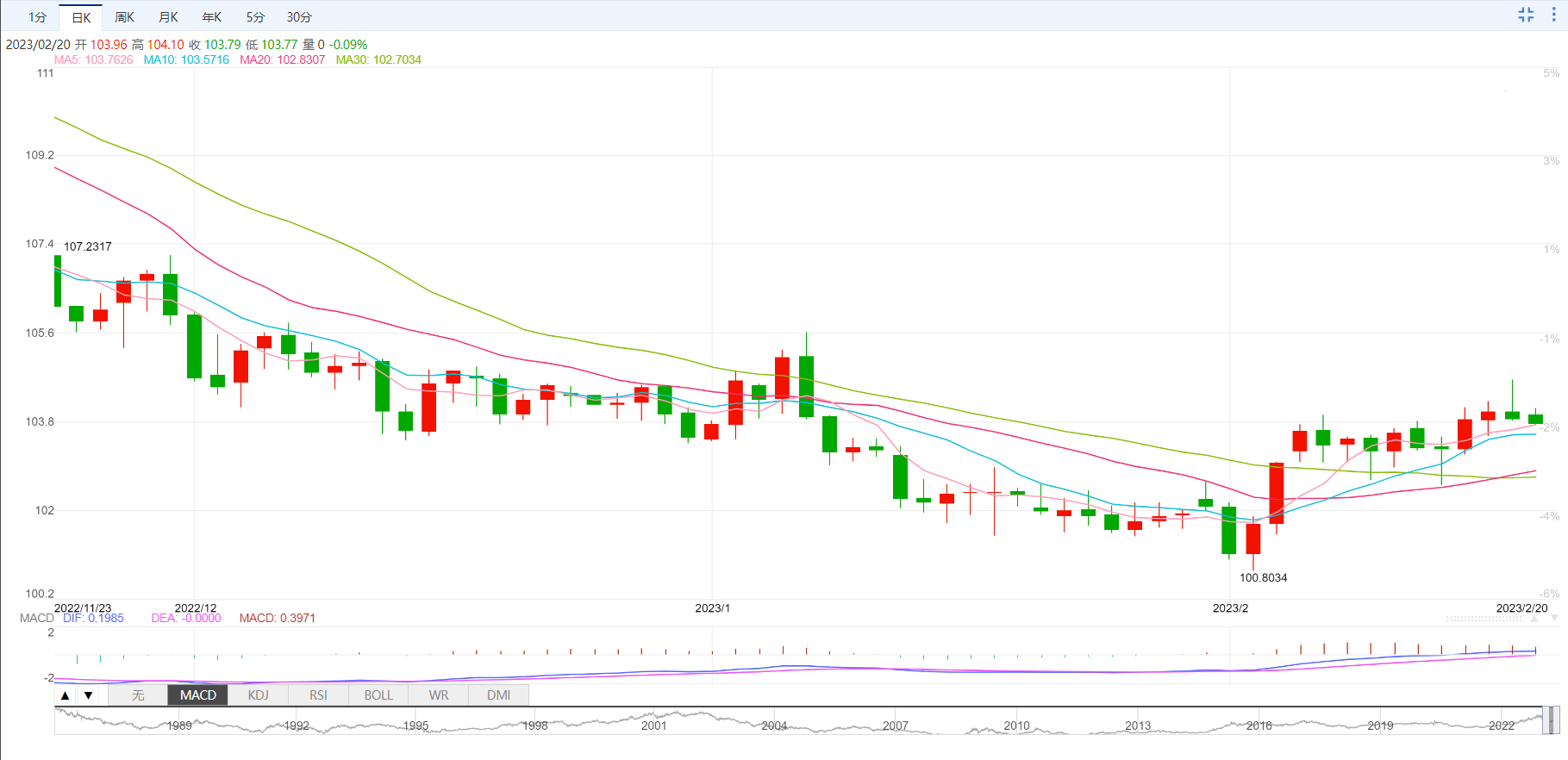Switch to the 1分 chart period
Viewport: 1568px width, 760px height.
(37, 17)
